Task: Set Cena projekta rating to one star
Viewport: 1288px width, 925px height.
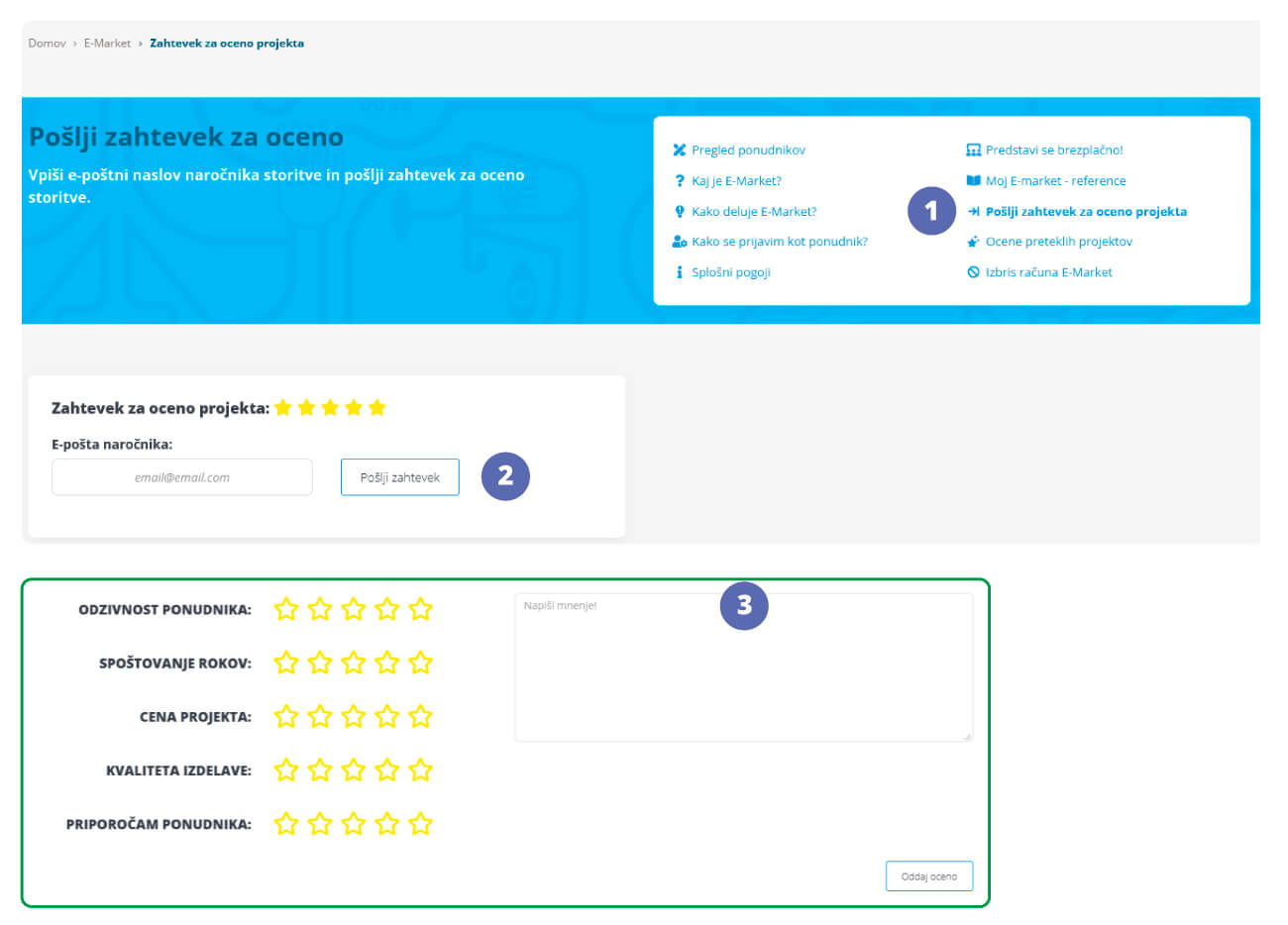Action: coord(286,716)
